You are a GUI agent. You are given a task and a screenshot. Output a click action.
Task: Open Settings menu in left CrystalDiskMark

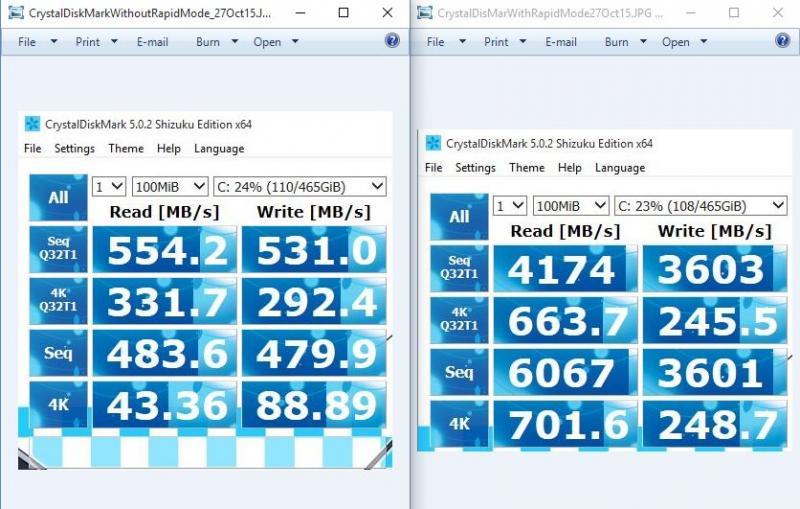[74, 148]
